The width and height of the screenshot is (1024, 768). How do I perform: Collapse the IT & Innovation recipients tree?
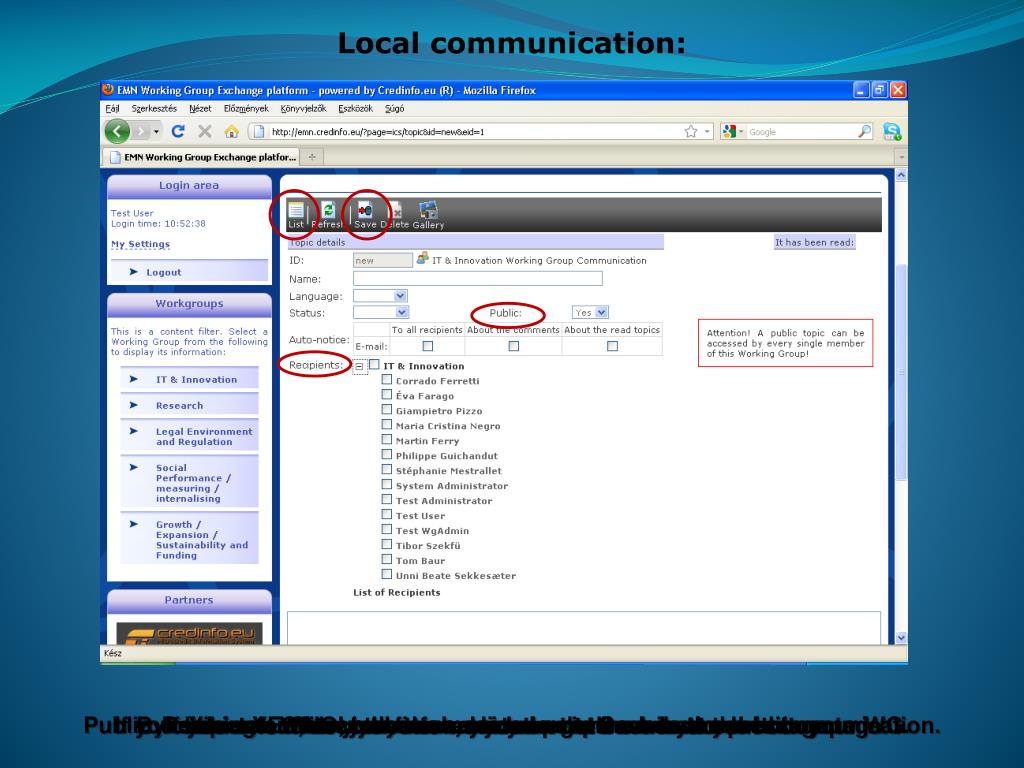(x=359, y=366)
